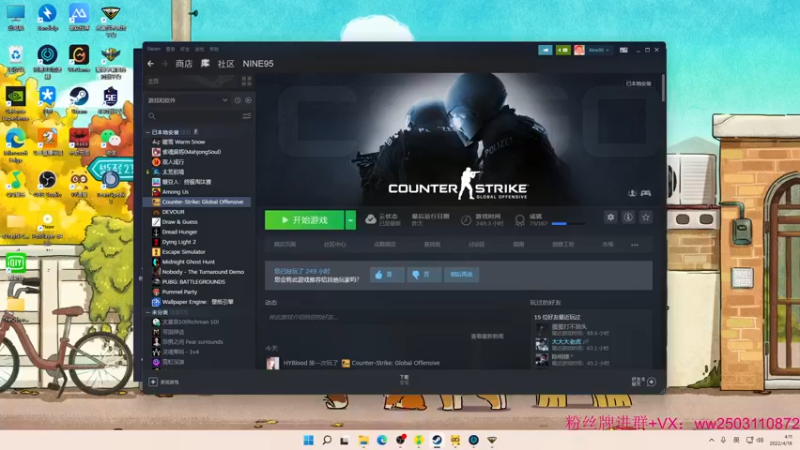Click the Windows Start button on taskbar
The image size is (800, 450).
point(309,440)
